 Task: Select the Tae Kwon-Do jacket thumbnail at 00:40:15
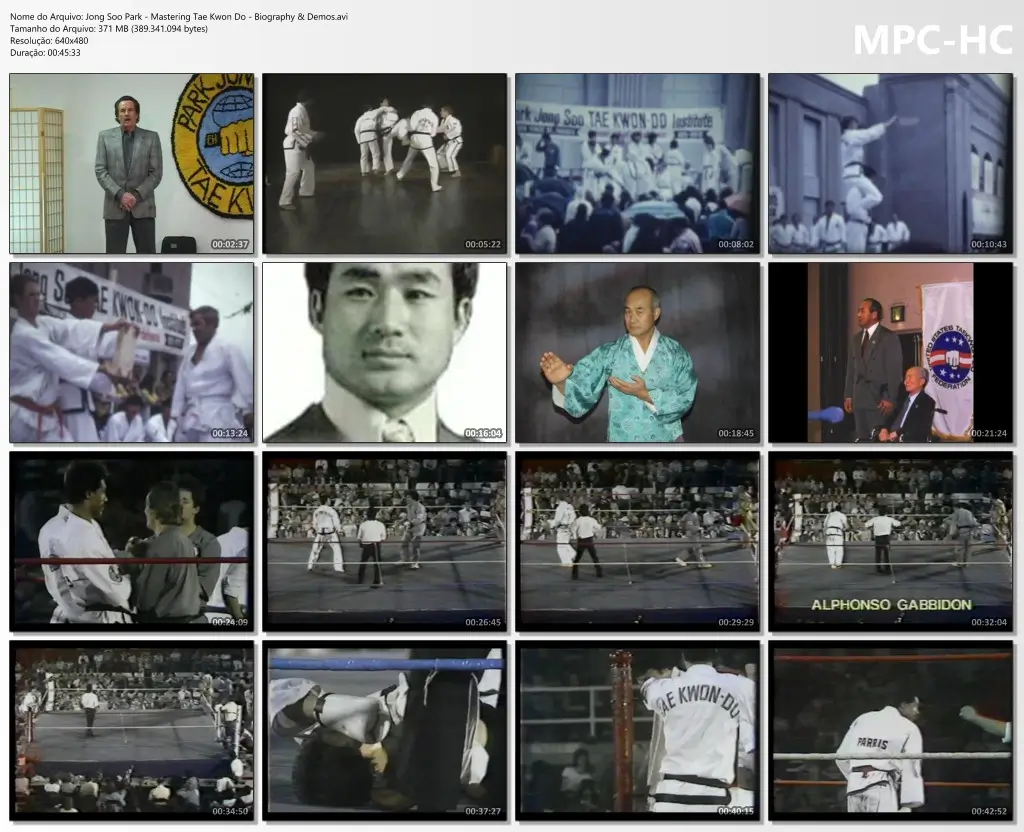point(638,729)
